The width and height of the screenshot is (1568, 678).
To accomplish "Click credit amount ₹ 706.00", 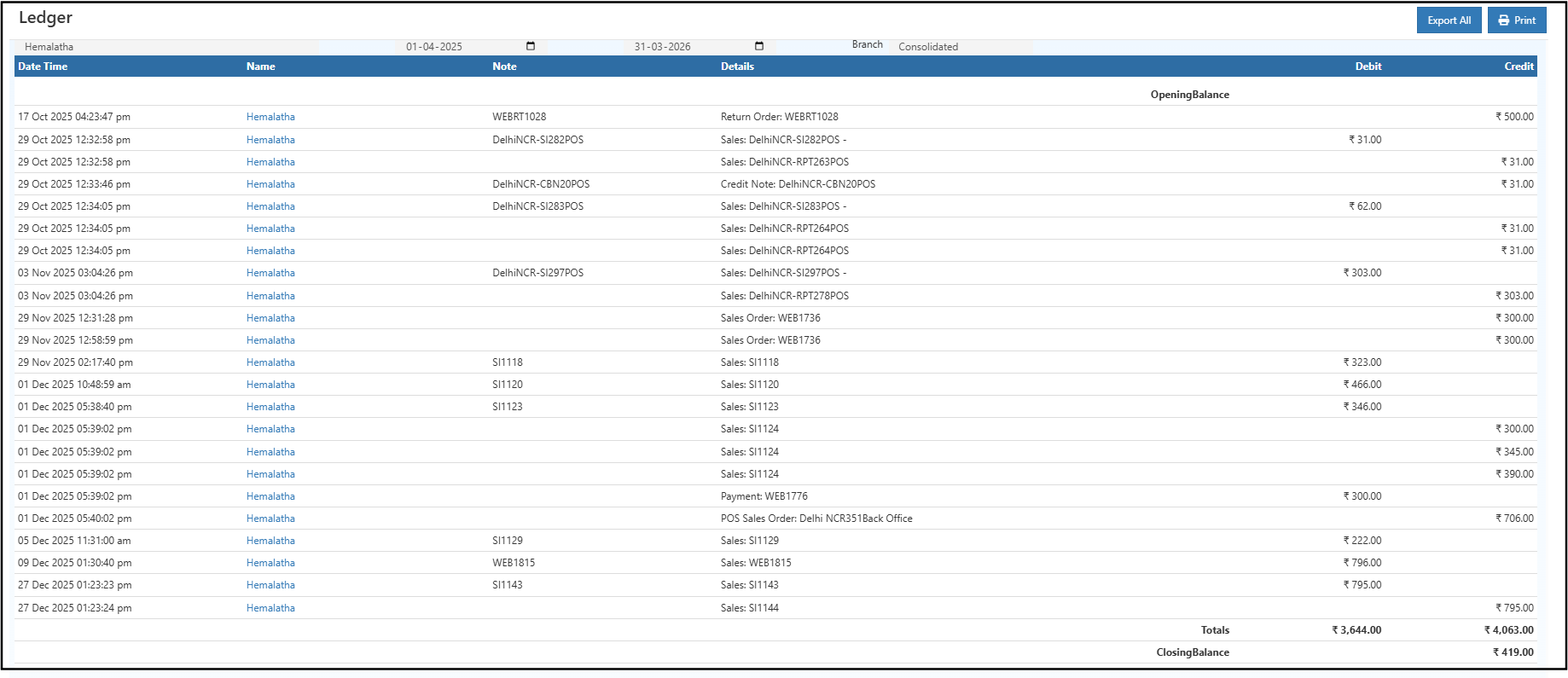I will (1514, 519).
